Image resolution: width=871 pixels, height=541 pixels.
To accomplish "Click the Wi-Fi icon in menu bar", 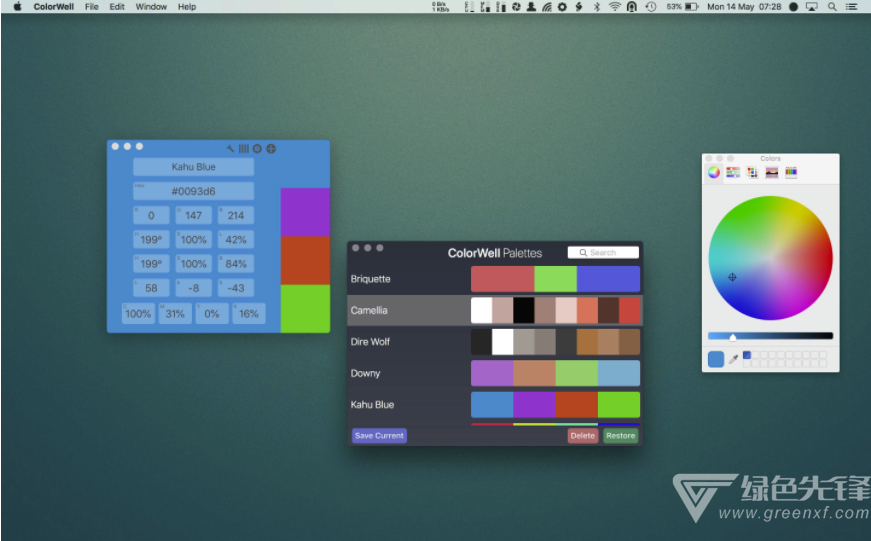I will (614, 7).
